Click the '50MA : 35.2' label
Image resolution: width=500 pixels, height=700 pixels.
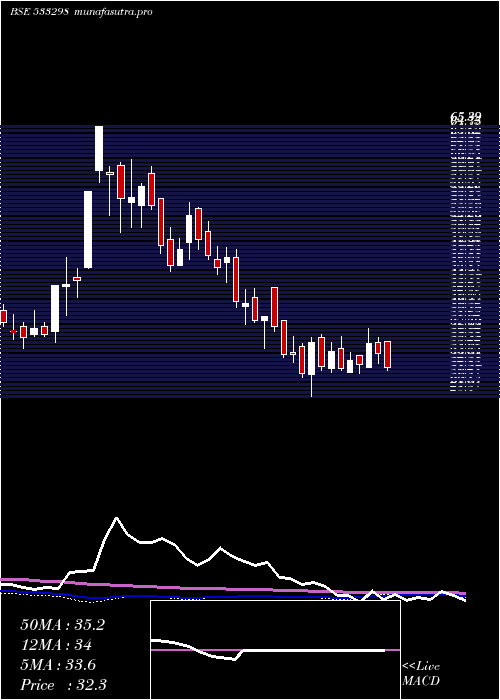(x=62, y=625)
